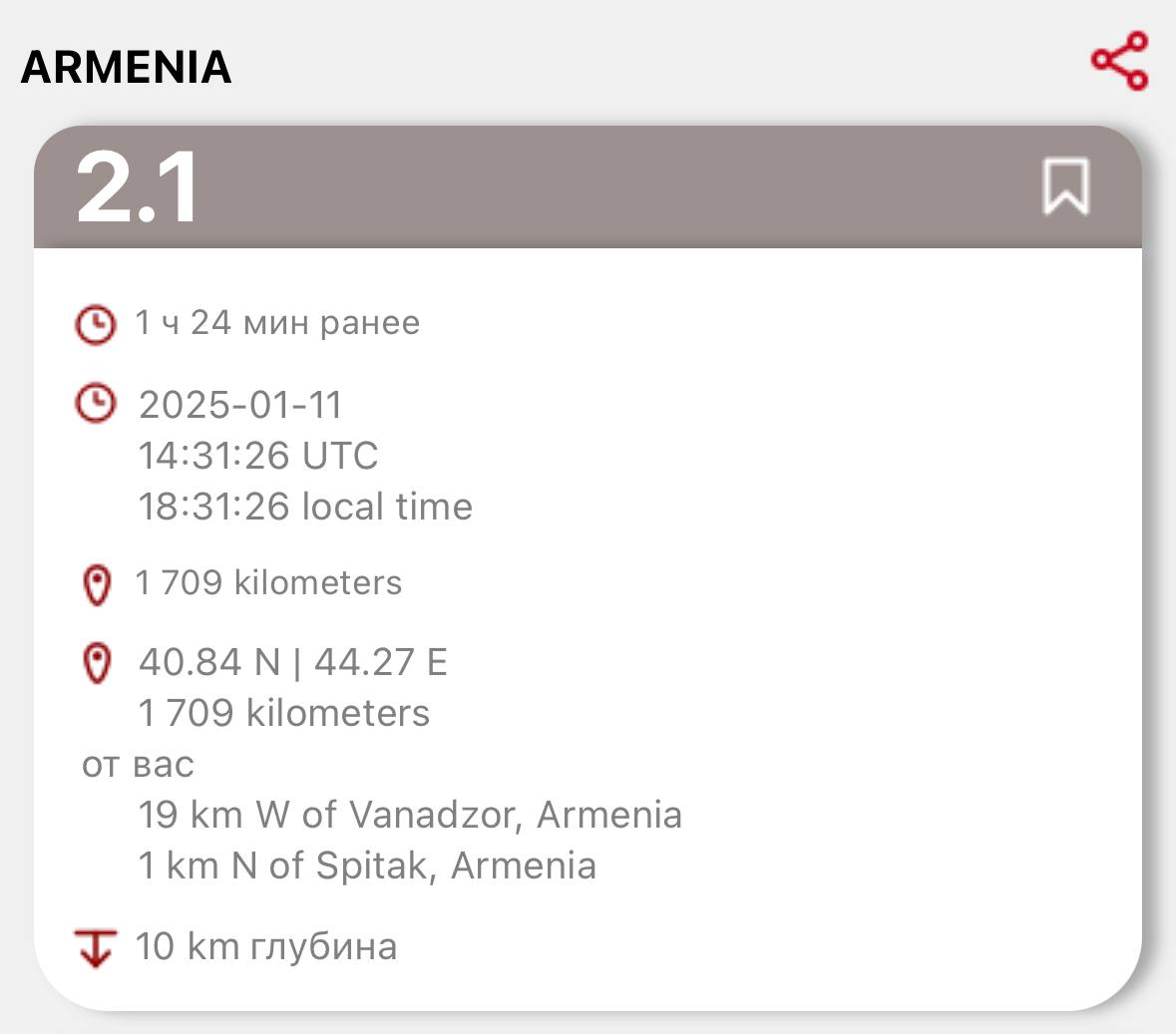
Task: Open the "1 km N of Spitak" location
Action: (367, 865)
